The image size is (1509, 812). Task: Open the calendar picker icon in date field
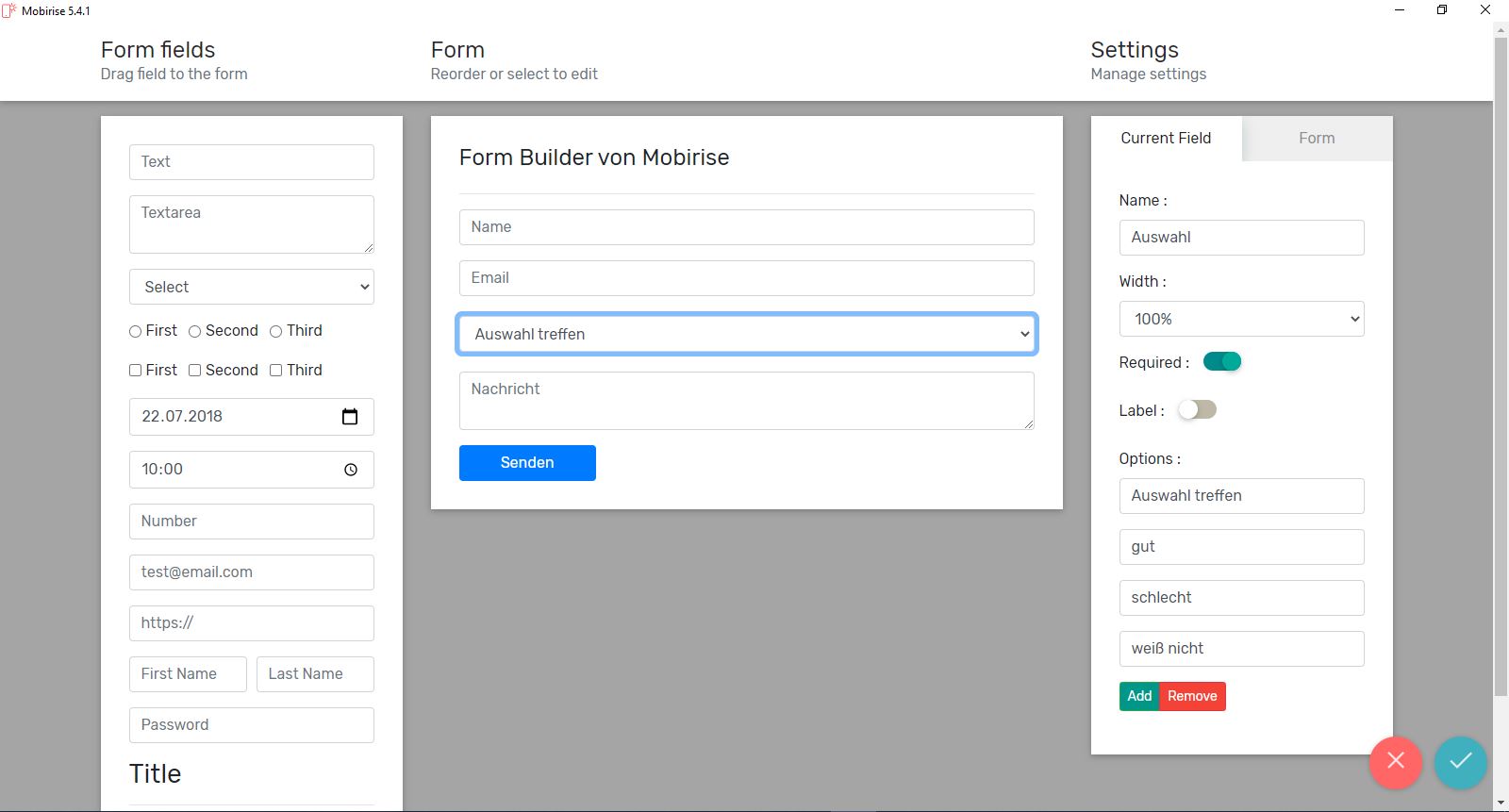[x=350, y=417]
